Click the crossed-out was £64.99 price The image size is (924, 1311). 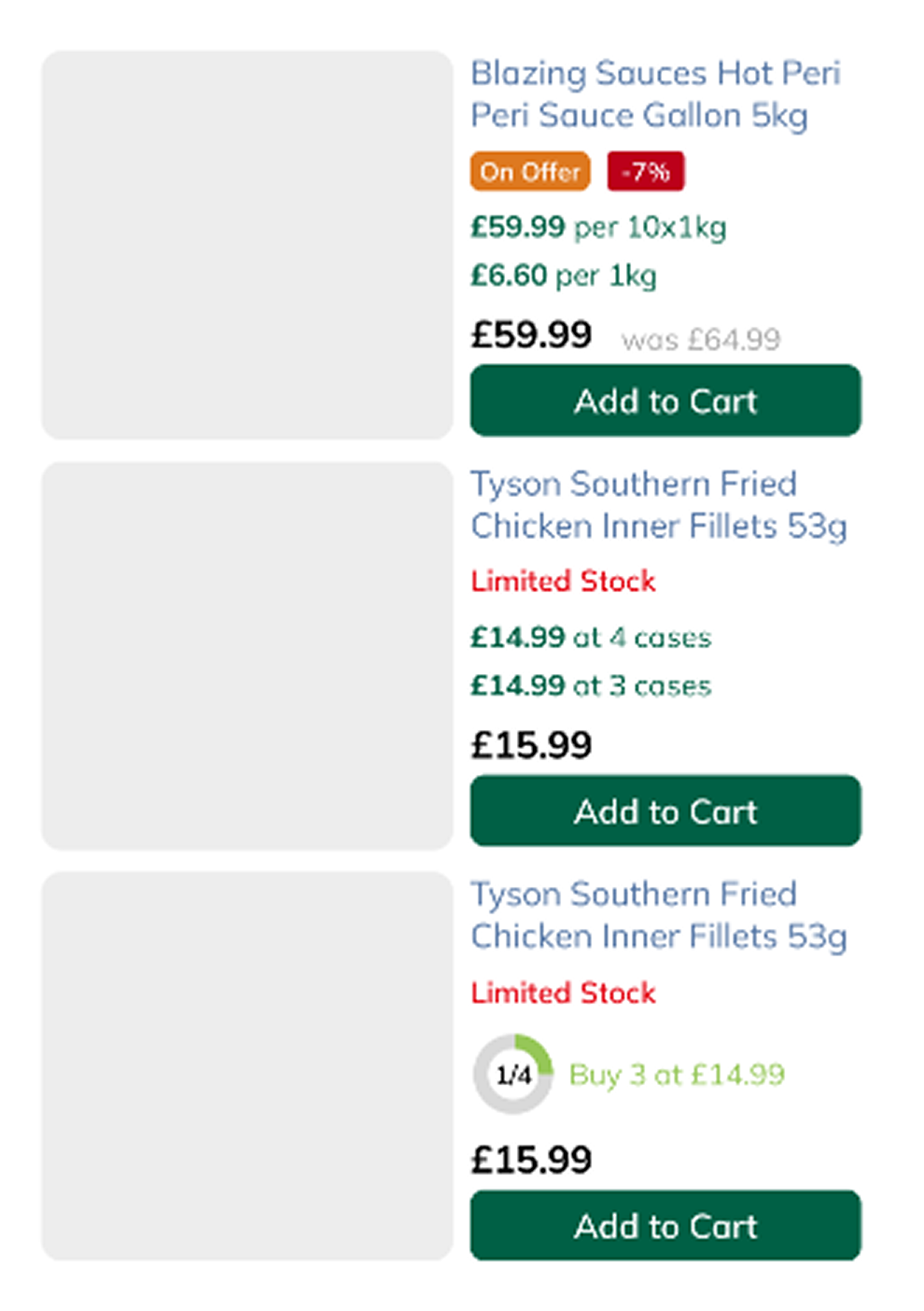[700, 339]
